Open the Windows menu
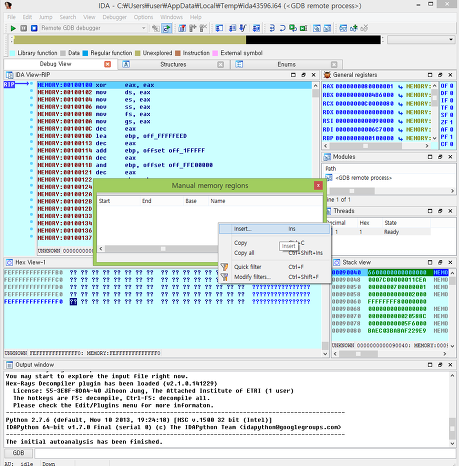Viewport: 459px width, 466px height. click(171, 17)
